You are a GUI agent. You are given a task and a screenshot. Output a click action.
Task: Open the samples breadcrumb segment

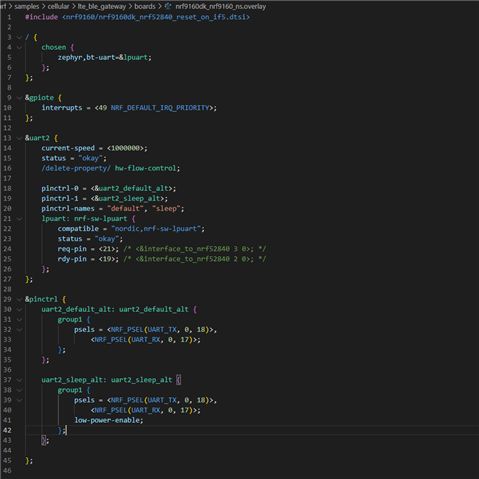pos(27,6)
